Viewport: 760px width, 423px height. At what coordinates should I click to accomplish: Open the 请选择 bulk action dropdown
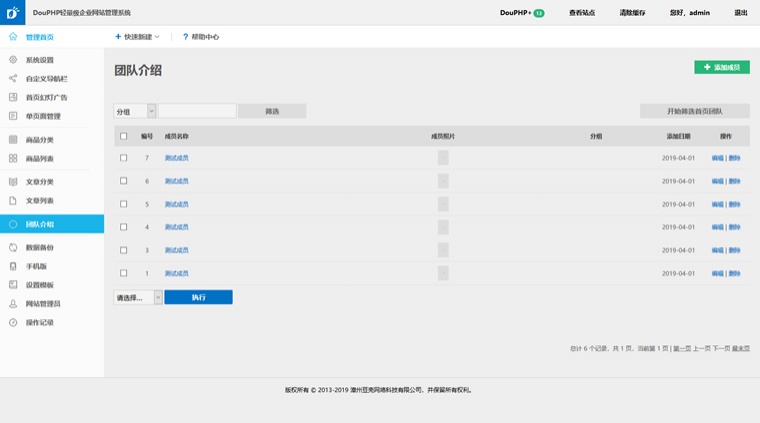tap(138, 297)
